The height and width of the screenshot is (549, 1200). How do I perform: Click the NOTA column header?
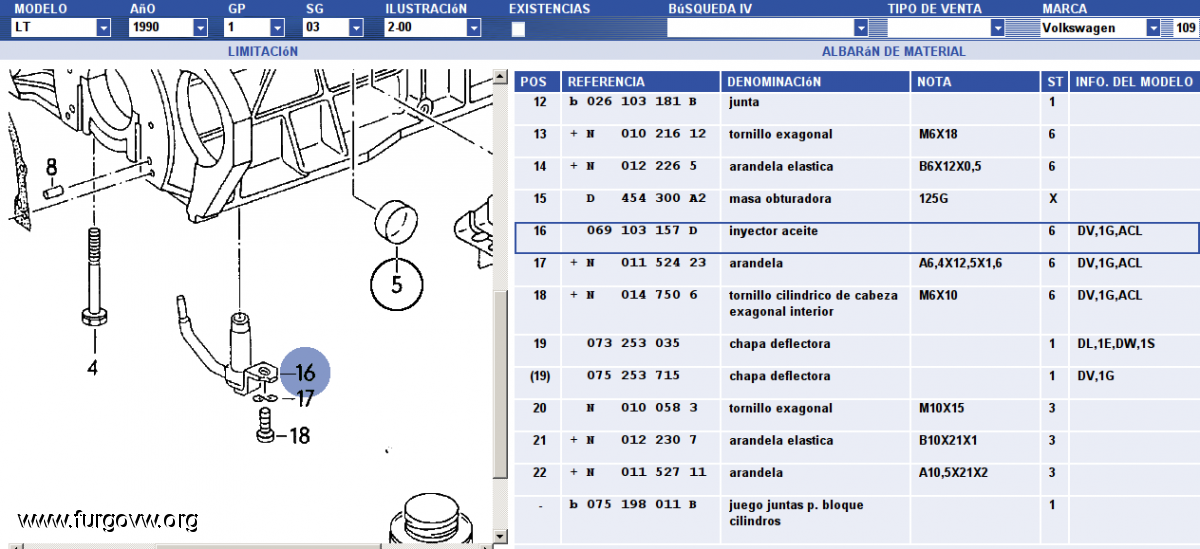click(x=976, y=82)
